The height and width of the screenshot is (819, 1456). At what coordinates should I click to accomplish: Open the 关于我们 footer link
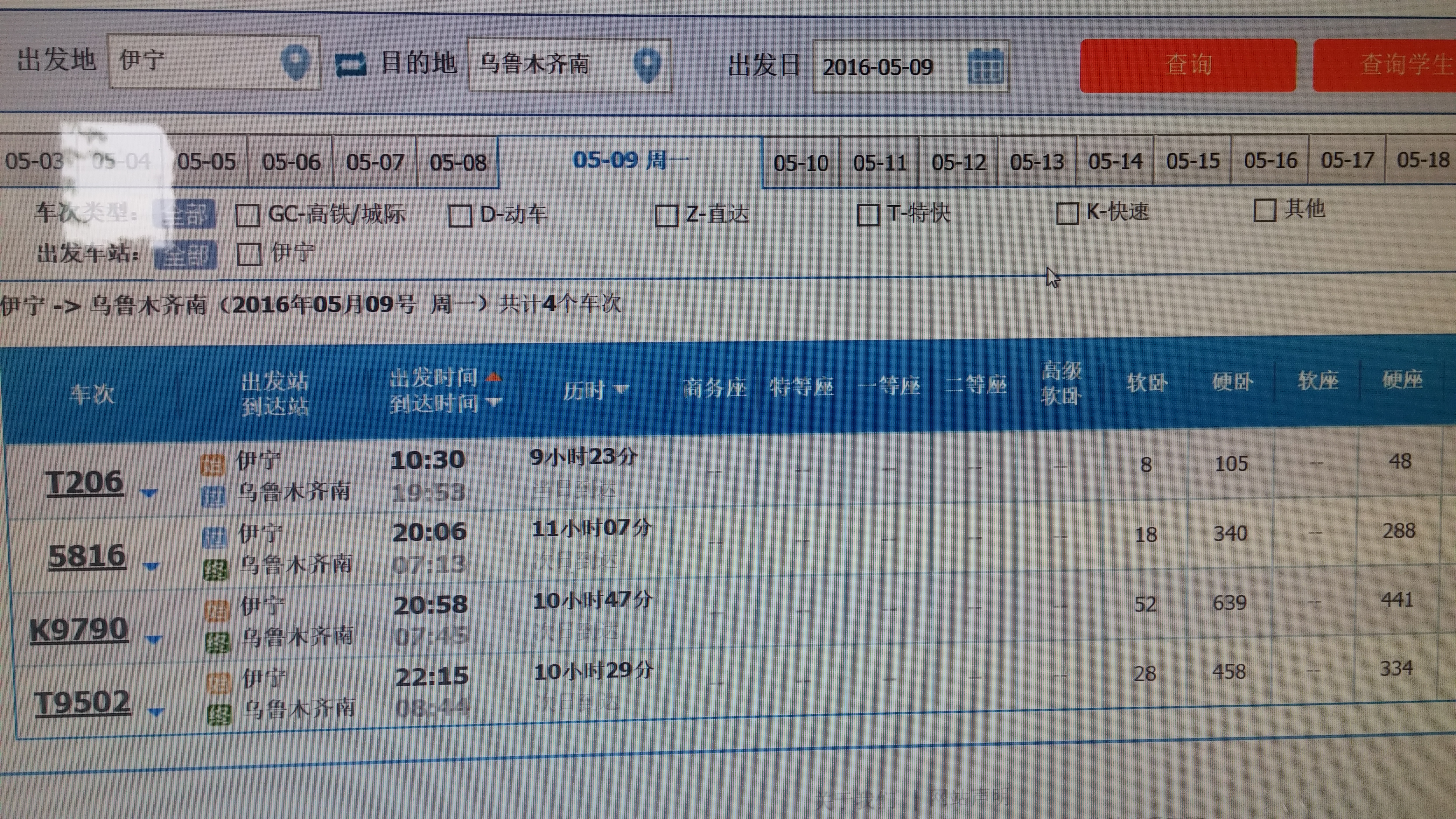click(x=855, y=800)
